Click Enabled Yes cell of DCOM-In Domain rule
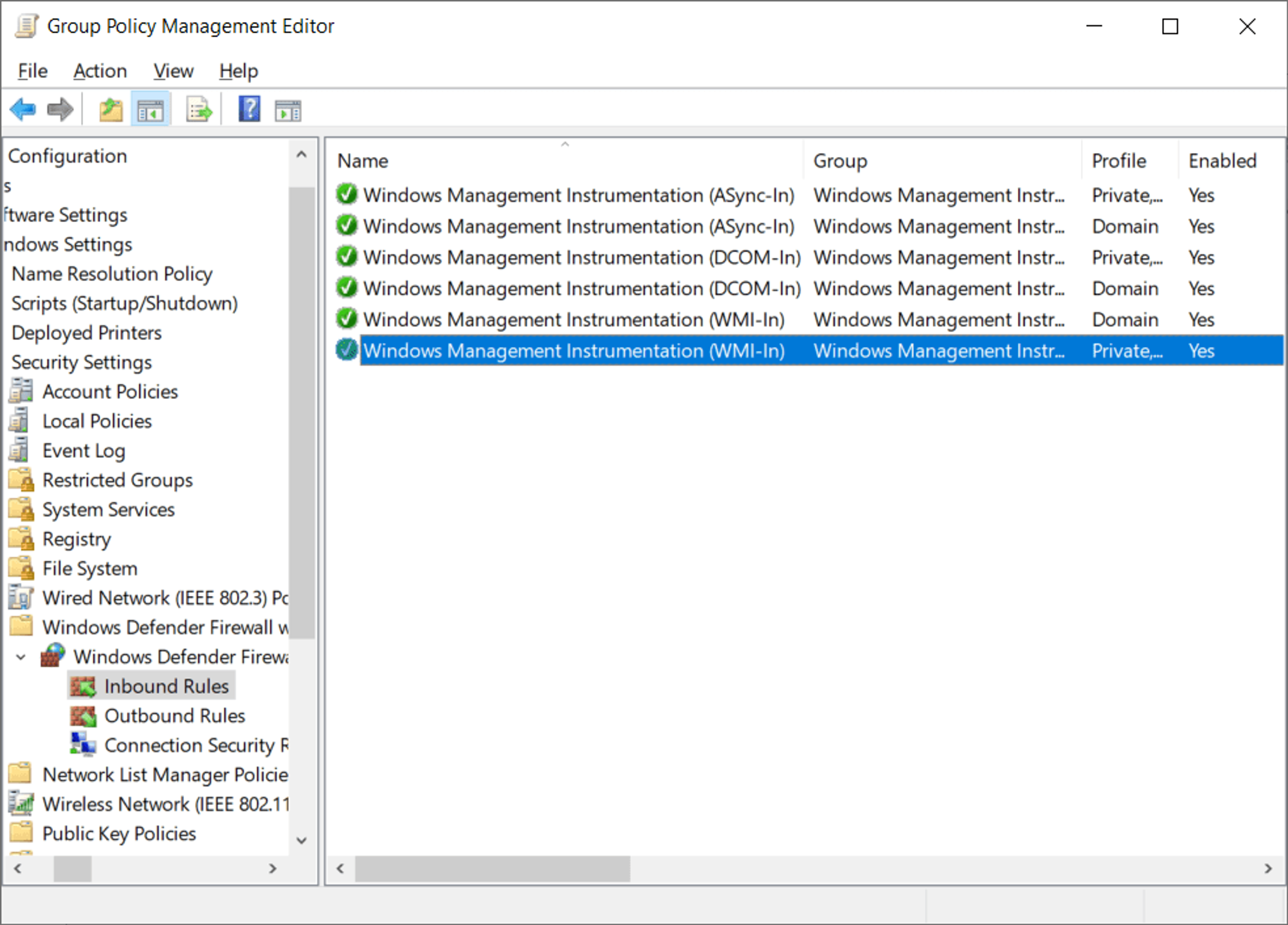Screen dimensions: 1288x925 point(1201,288)
